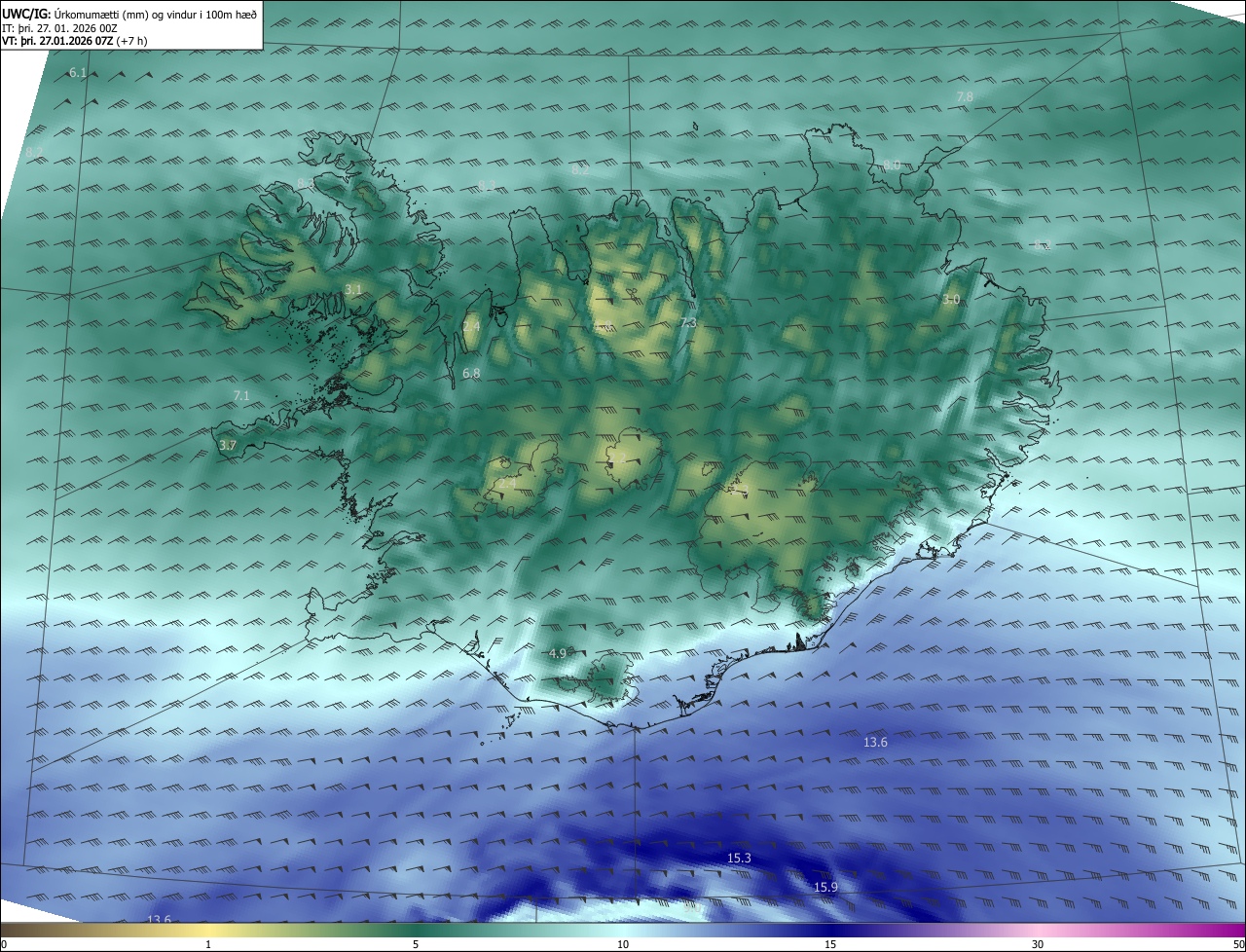This screenshot has width=1246, height=952.
Task: Click the 'IT: þri. 27. 01. 2026 00Z' line
Action: (60, 28)
